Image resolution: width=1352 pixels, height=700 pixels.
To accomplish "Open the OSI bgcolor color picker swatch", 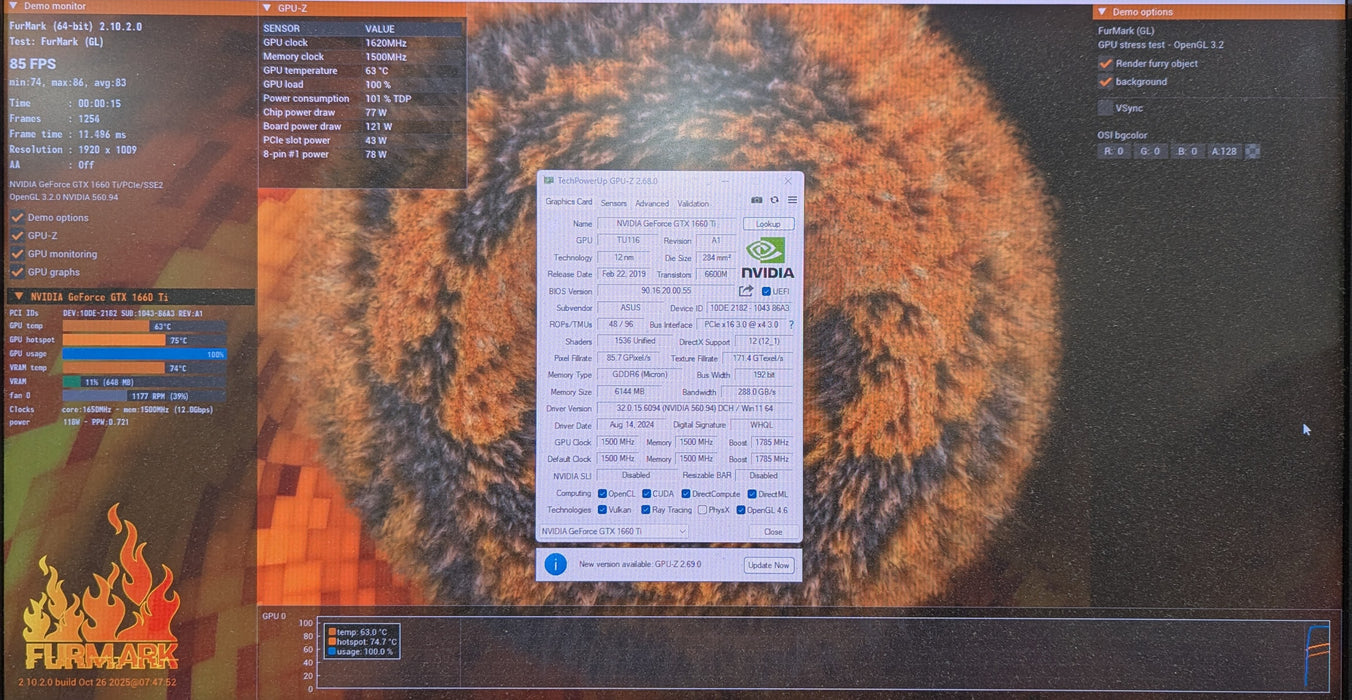I will pyautogui.click(x=1252, y=151).
